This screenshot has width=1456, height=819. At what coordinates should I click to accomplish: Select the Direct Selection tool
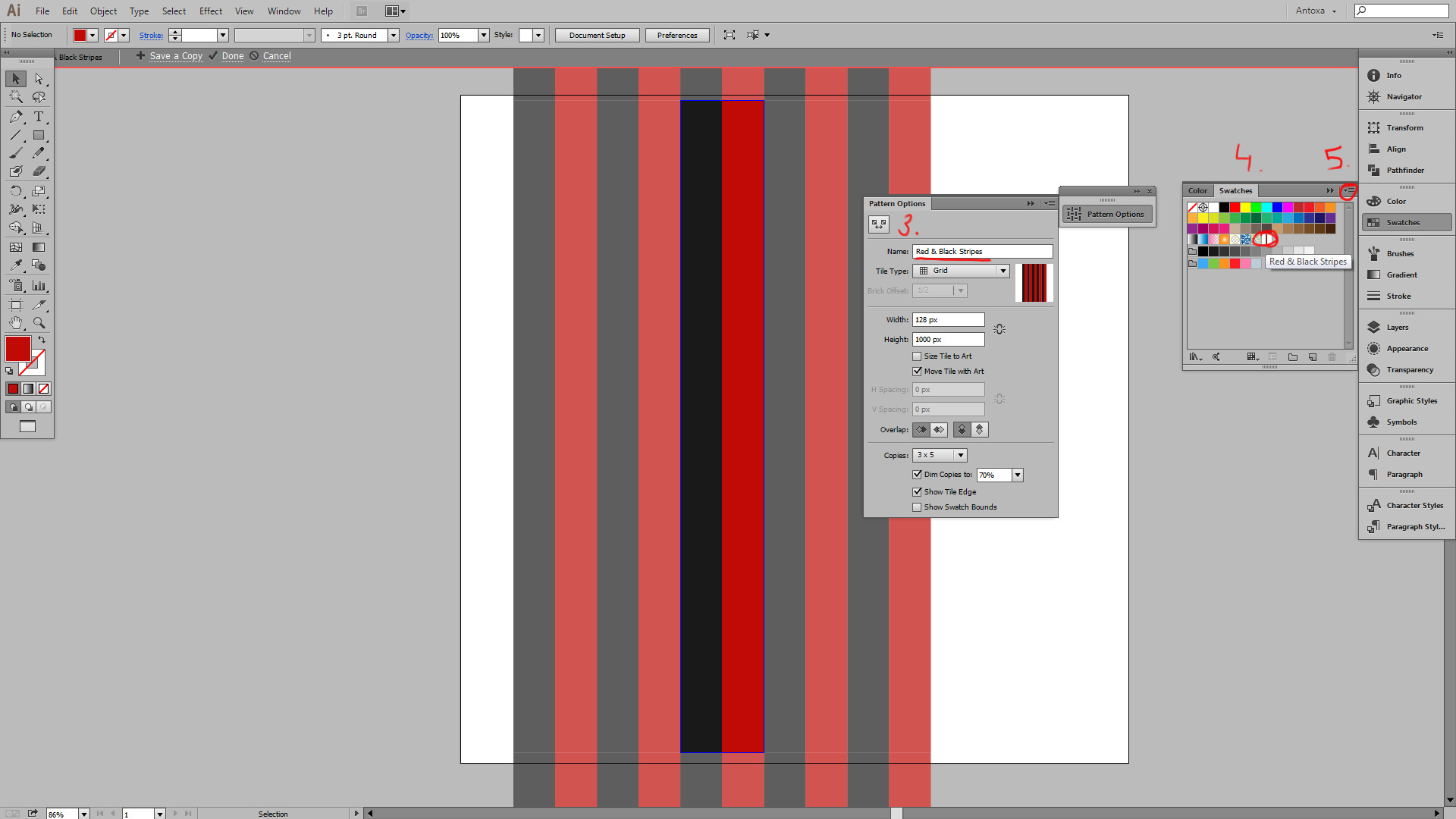pyautogui.click(x=39, y=79)
